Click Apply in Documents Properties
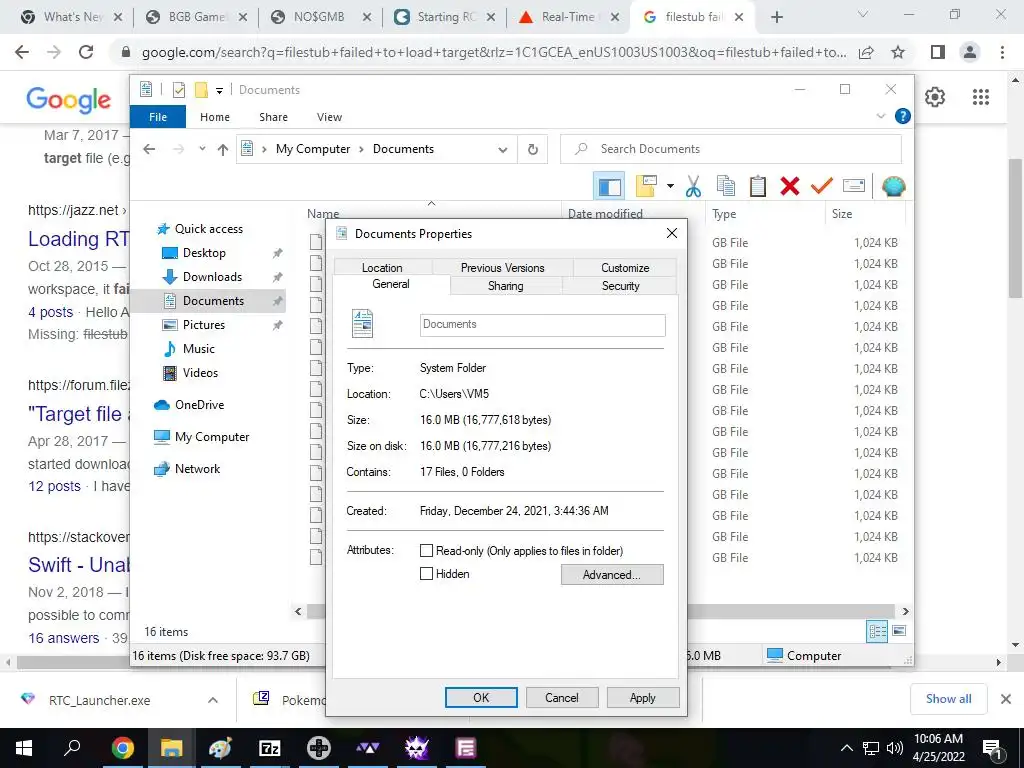 pos(643,697)
